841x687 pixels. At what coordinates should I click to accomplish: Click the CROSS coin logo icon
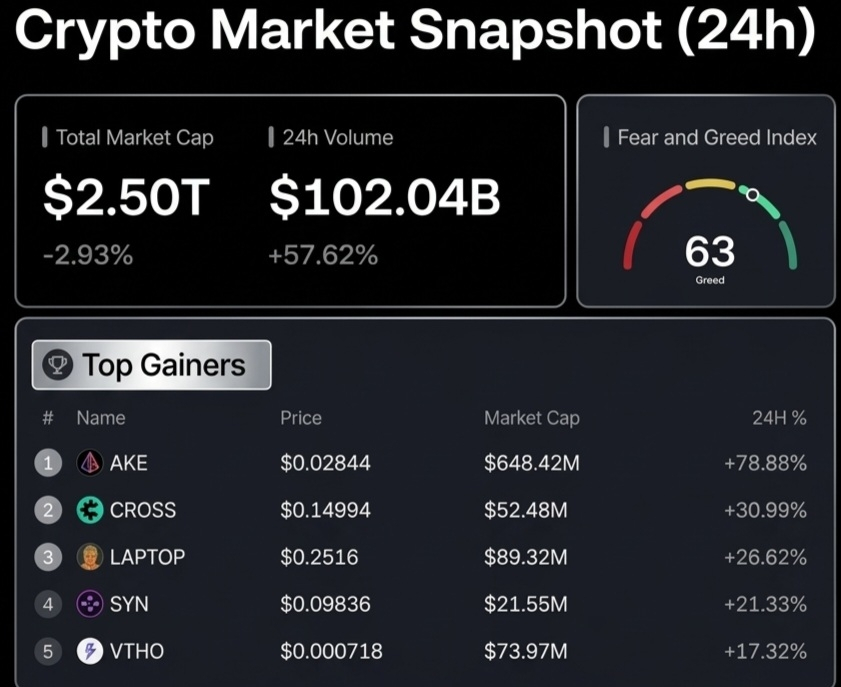tap(90, 509)
